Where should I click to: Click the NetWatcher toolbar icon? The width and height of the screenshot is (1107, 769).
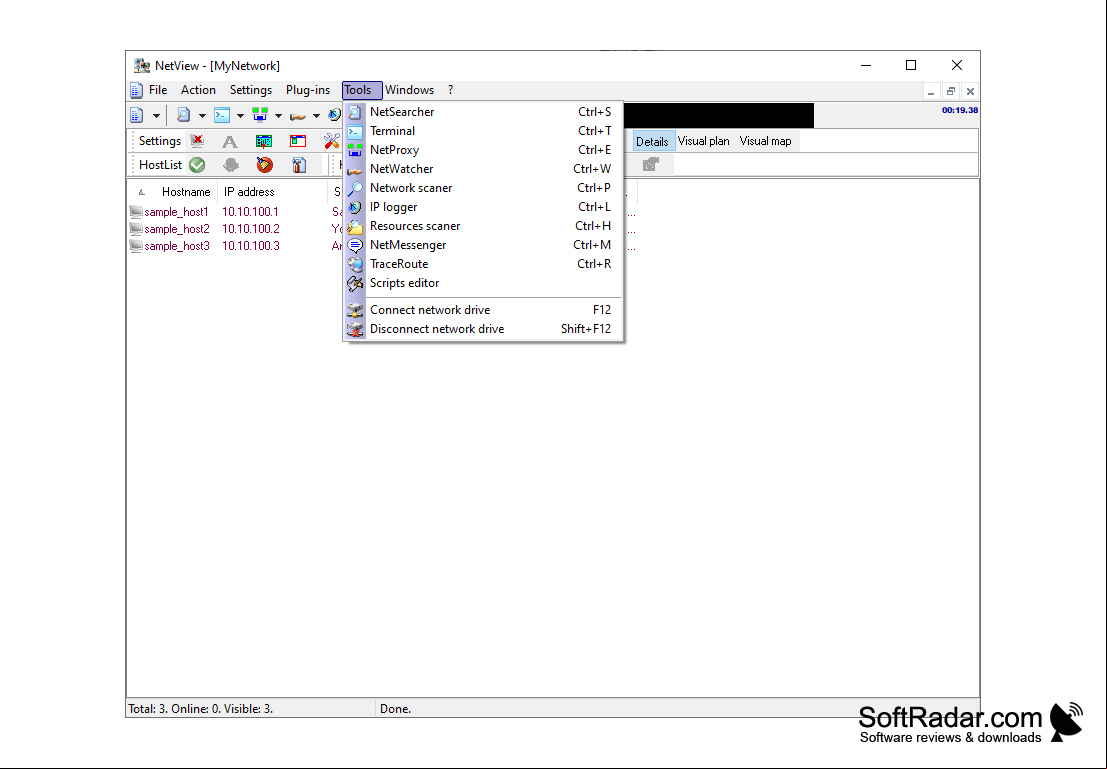coord(298,115)
